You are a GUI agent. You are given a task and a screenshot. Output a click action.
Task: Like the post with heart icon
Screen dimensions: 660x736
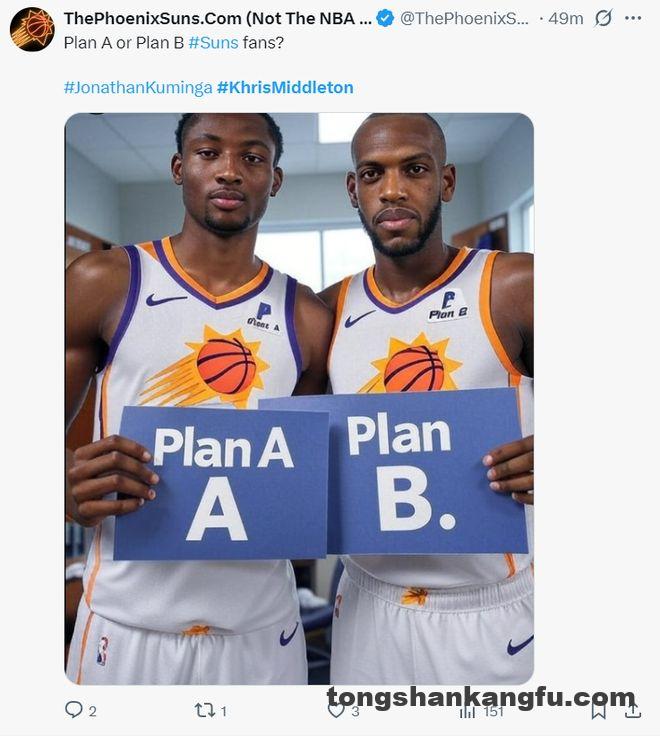[x=336, y=711]
